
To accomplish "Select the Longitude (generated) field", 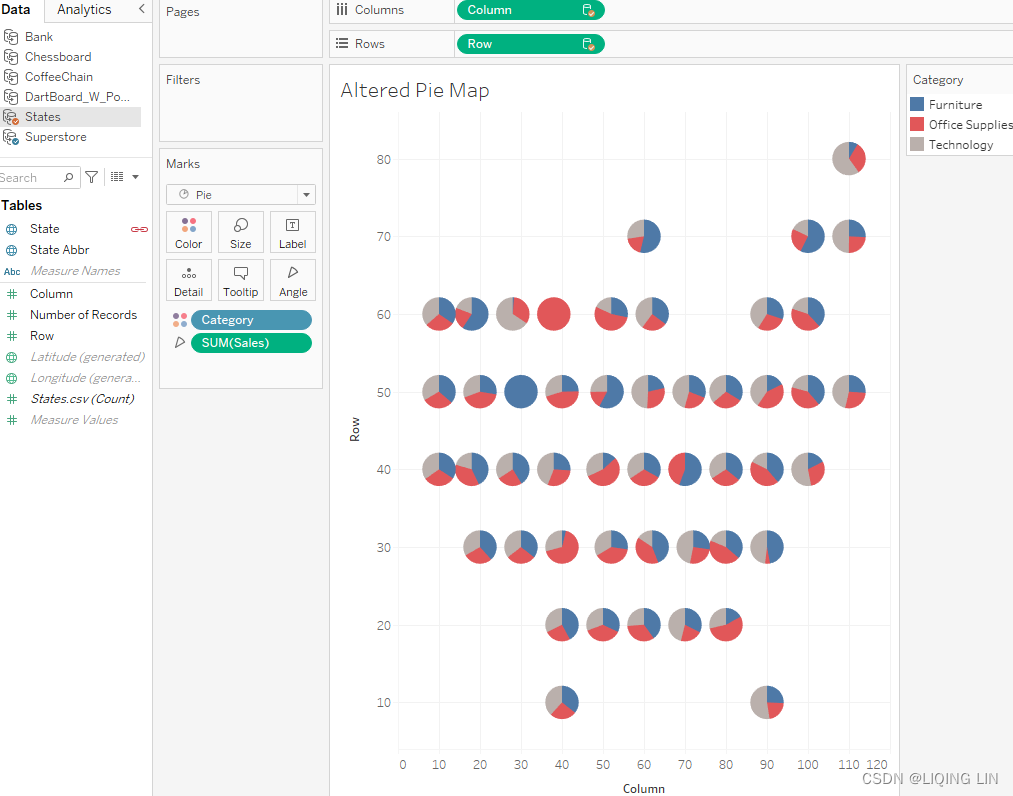I will click(x=85, y=378).
